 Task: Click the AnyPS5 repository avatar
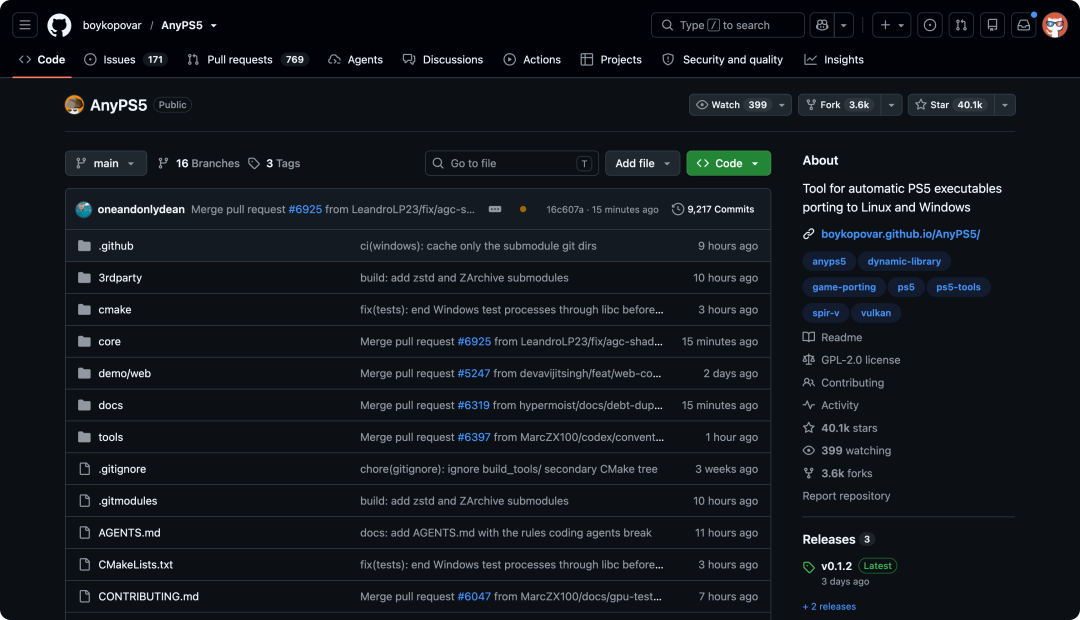74,105
